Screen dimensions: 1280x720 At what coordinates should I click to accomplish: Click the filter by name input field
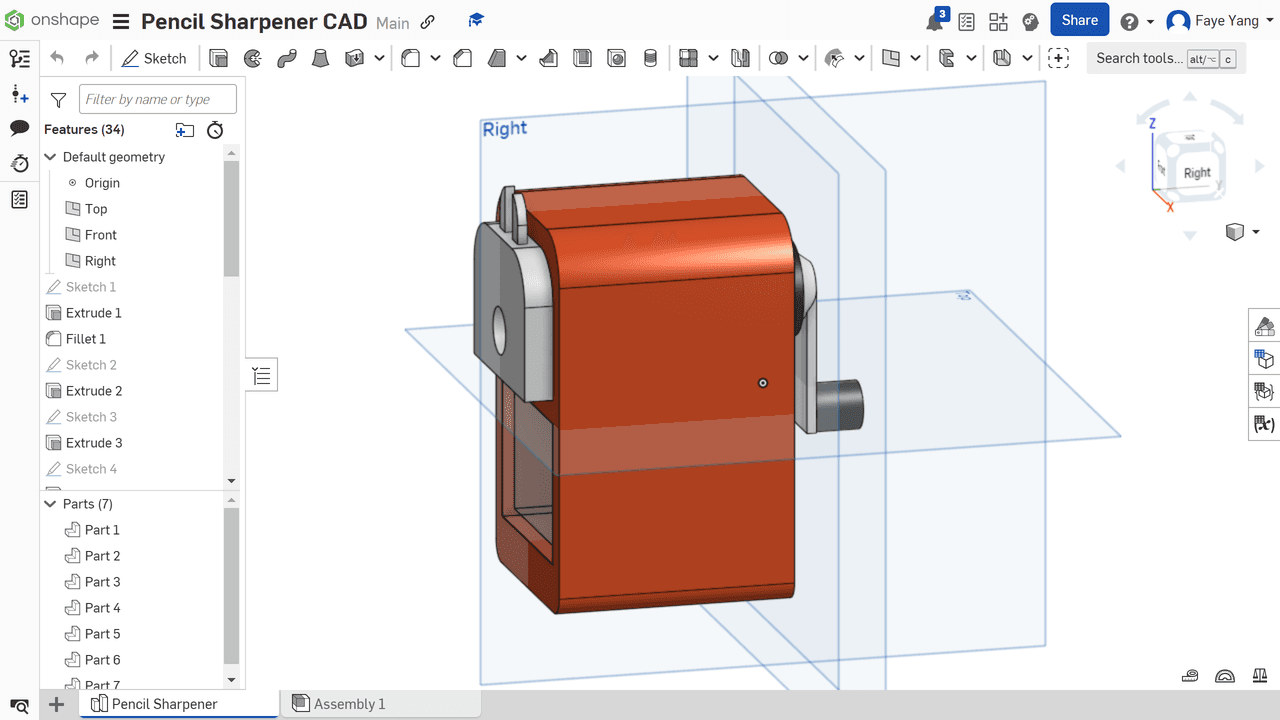click(x=158, y=99)
